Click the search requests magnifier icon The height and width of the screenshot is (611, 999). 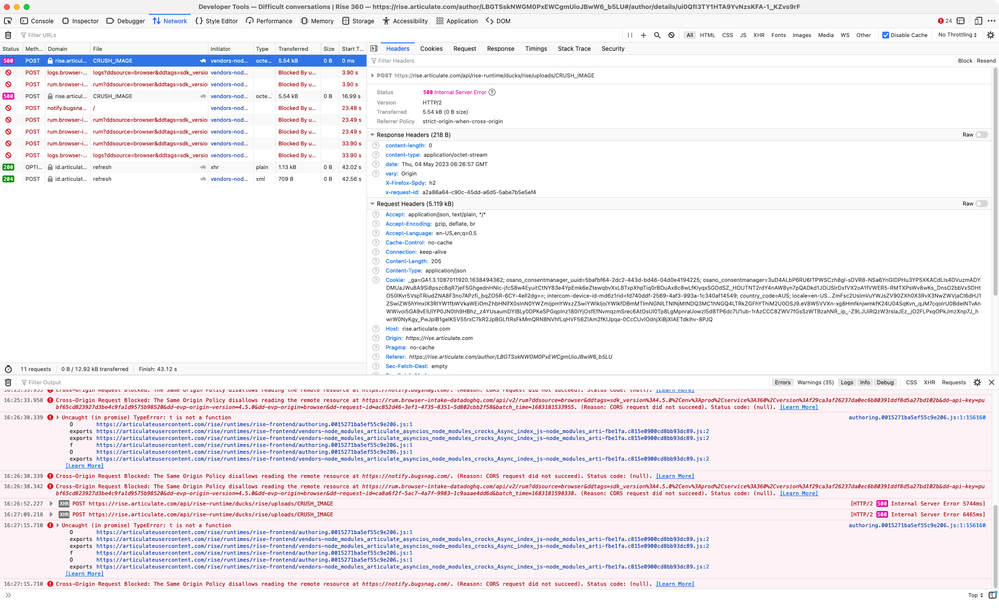[658, 35]
